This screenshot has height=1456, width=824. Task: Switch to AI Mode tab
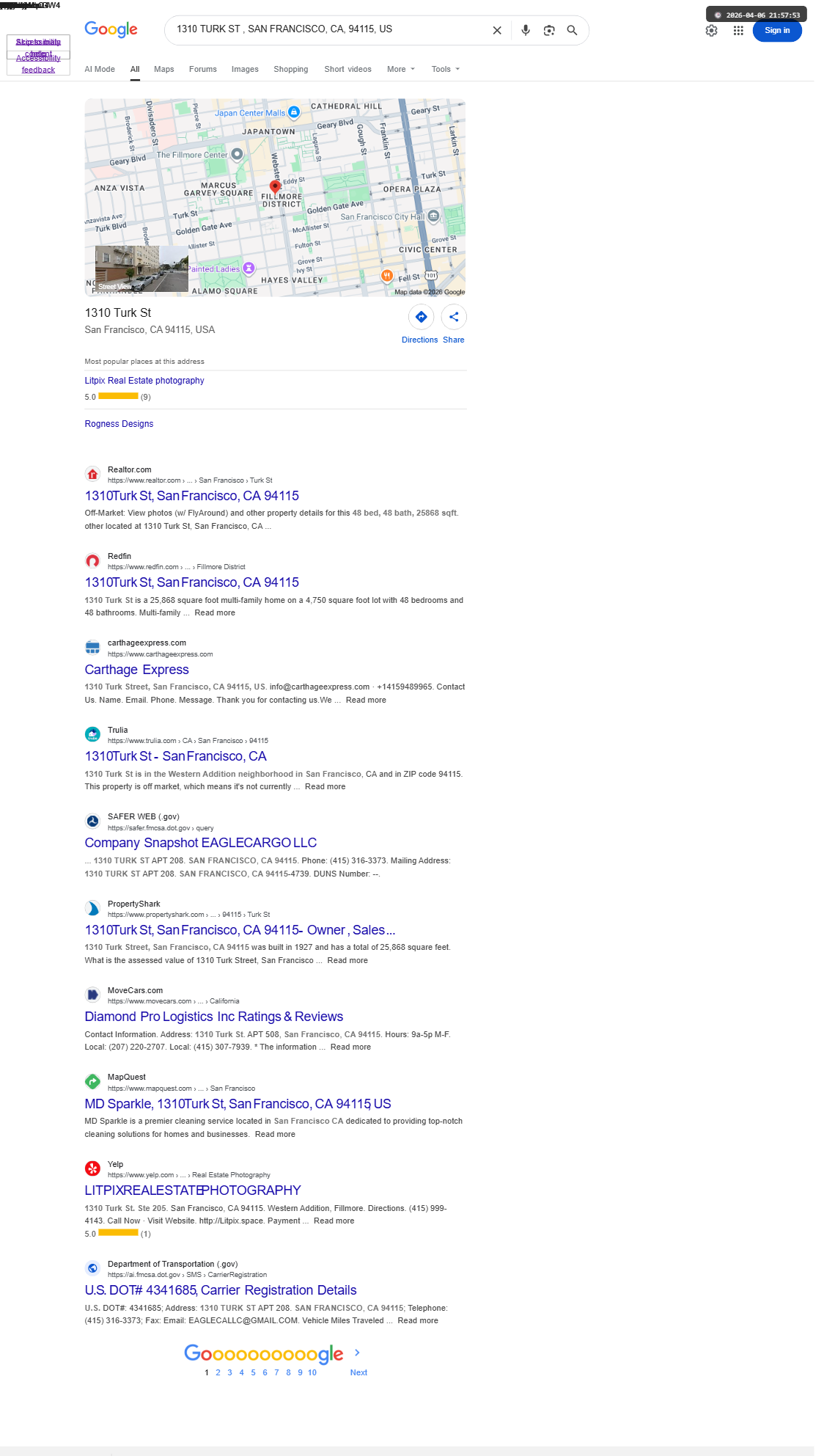(x=100, y=69)
